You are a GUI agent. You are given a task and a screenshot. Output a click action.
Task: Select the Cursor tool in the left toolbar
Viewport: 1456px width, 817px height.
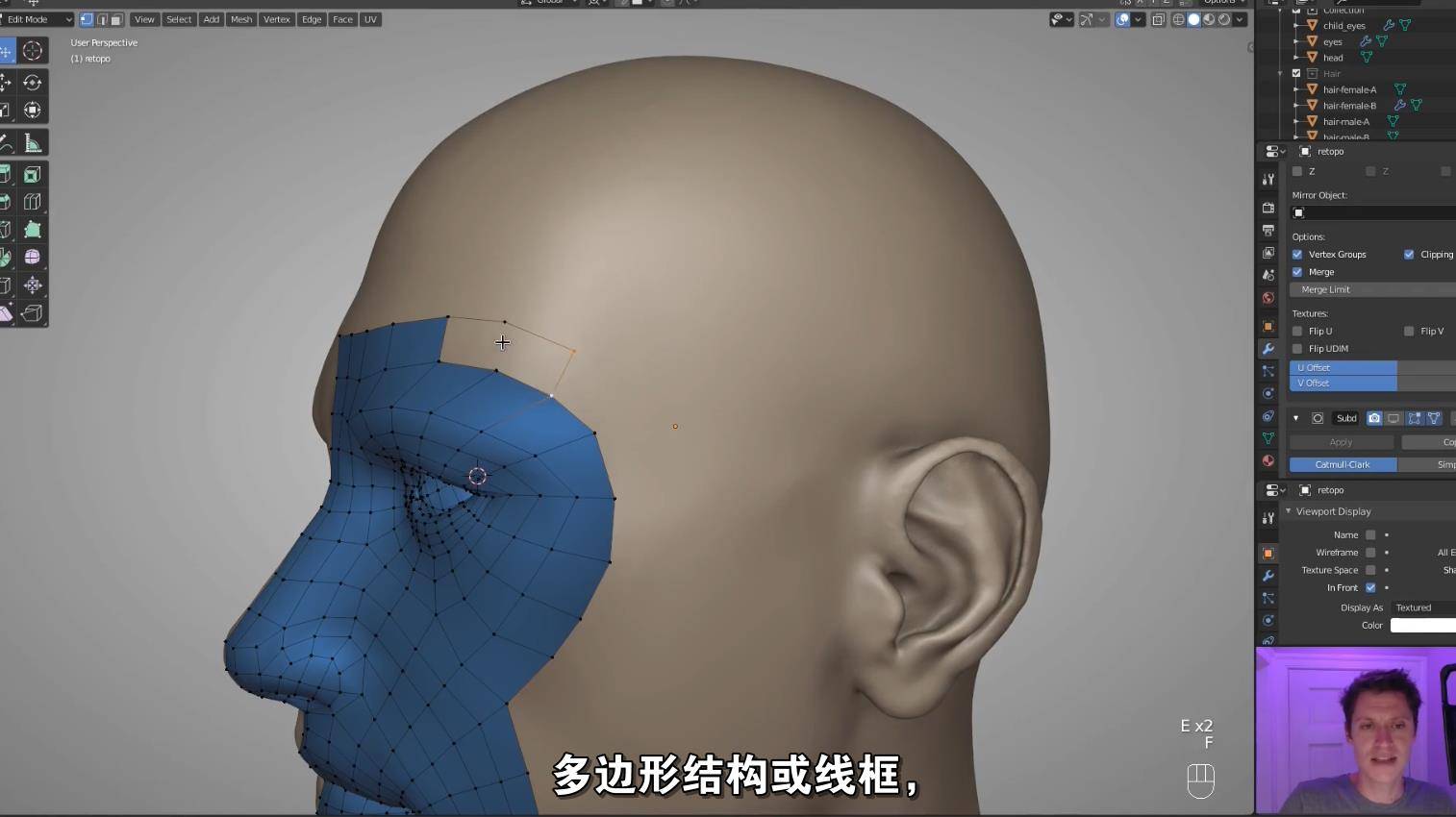(x=33, y=51)
